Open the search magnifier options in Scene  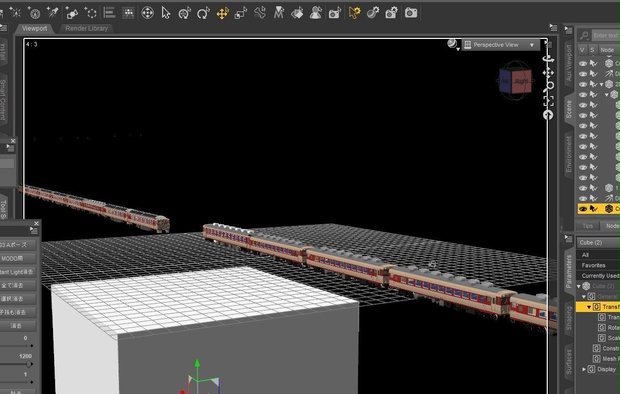pos(584,36)
